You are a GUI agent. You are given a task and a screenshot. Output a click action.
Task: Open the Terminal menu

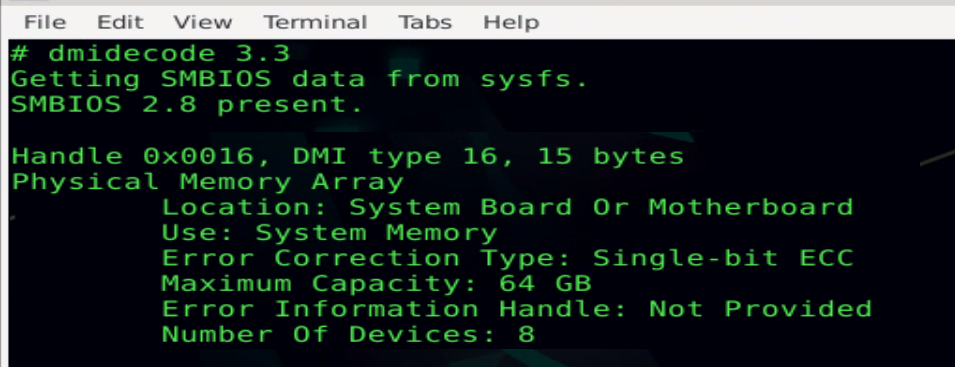pyautogui.click(x=315, y=23)
